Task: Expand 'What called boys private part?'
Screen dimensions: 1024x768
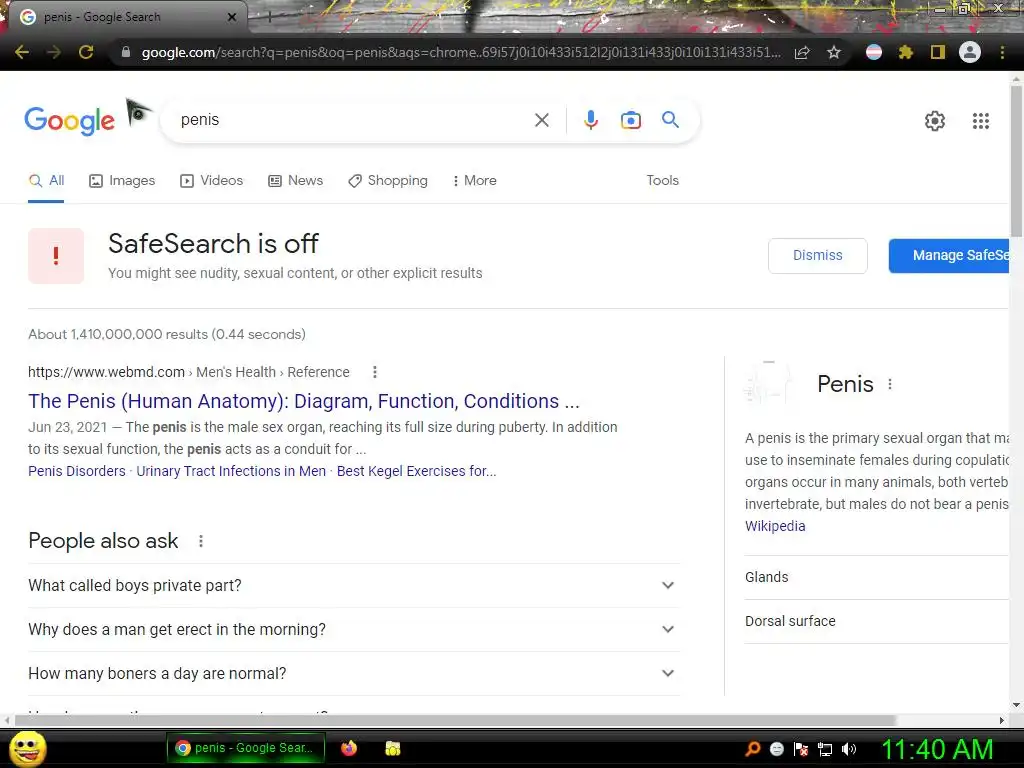Action: coord(353,586)
